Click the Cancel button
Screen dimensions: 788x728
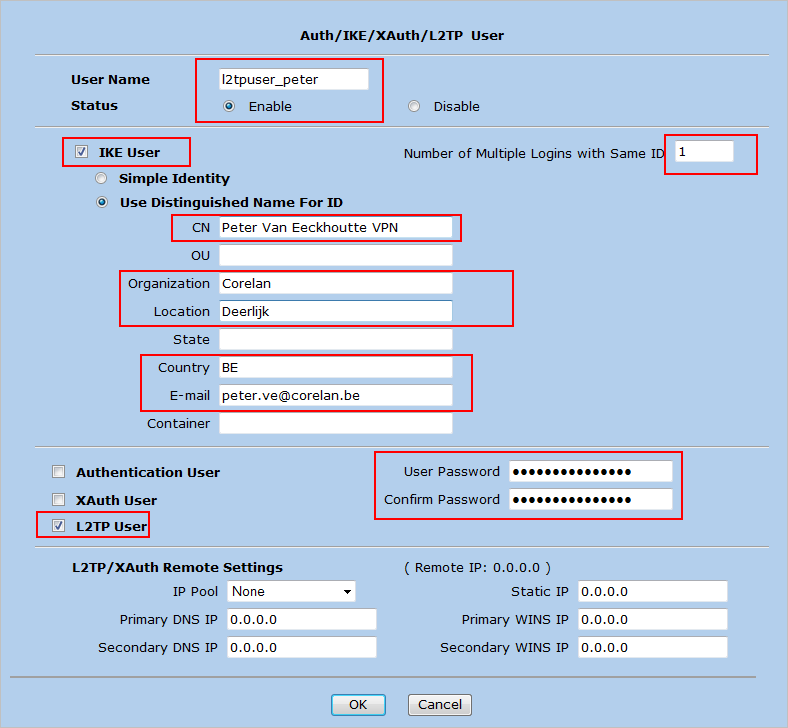440,705
